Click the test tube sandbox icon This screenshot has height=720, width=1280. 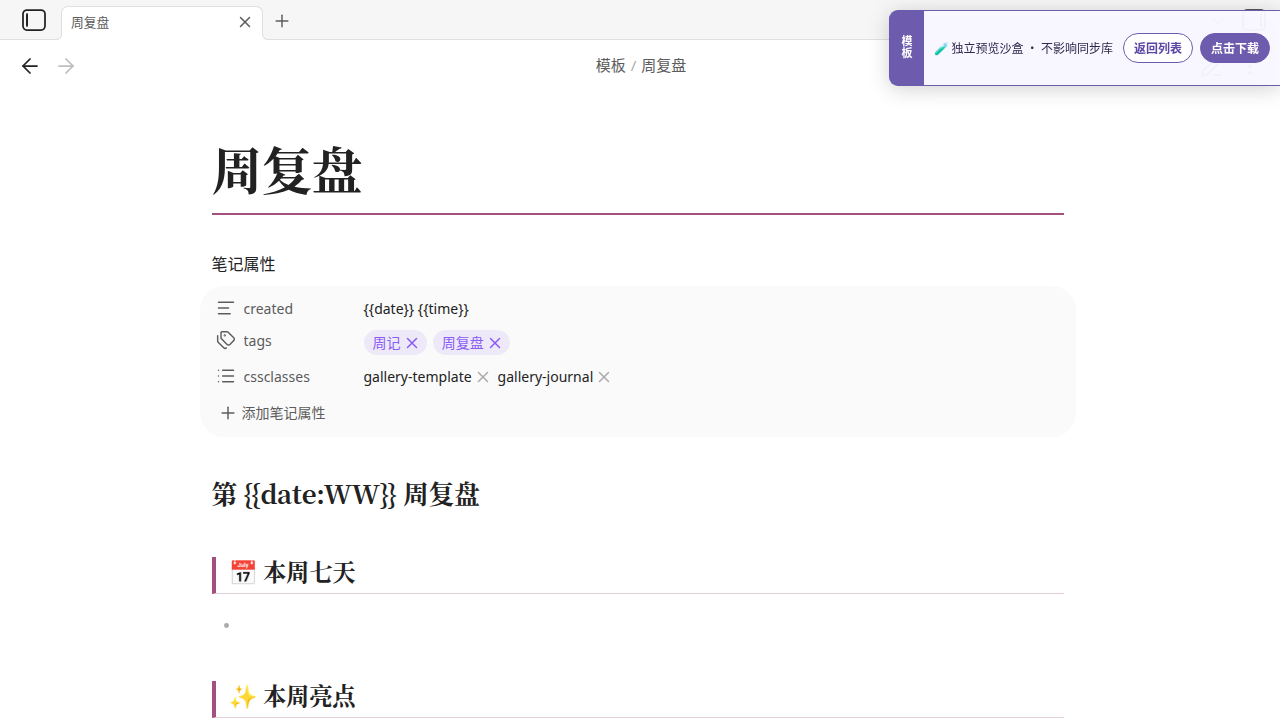coord(941,48)
